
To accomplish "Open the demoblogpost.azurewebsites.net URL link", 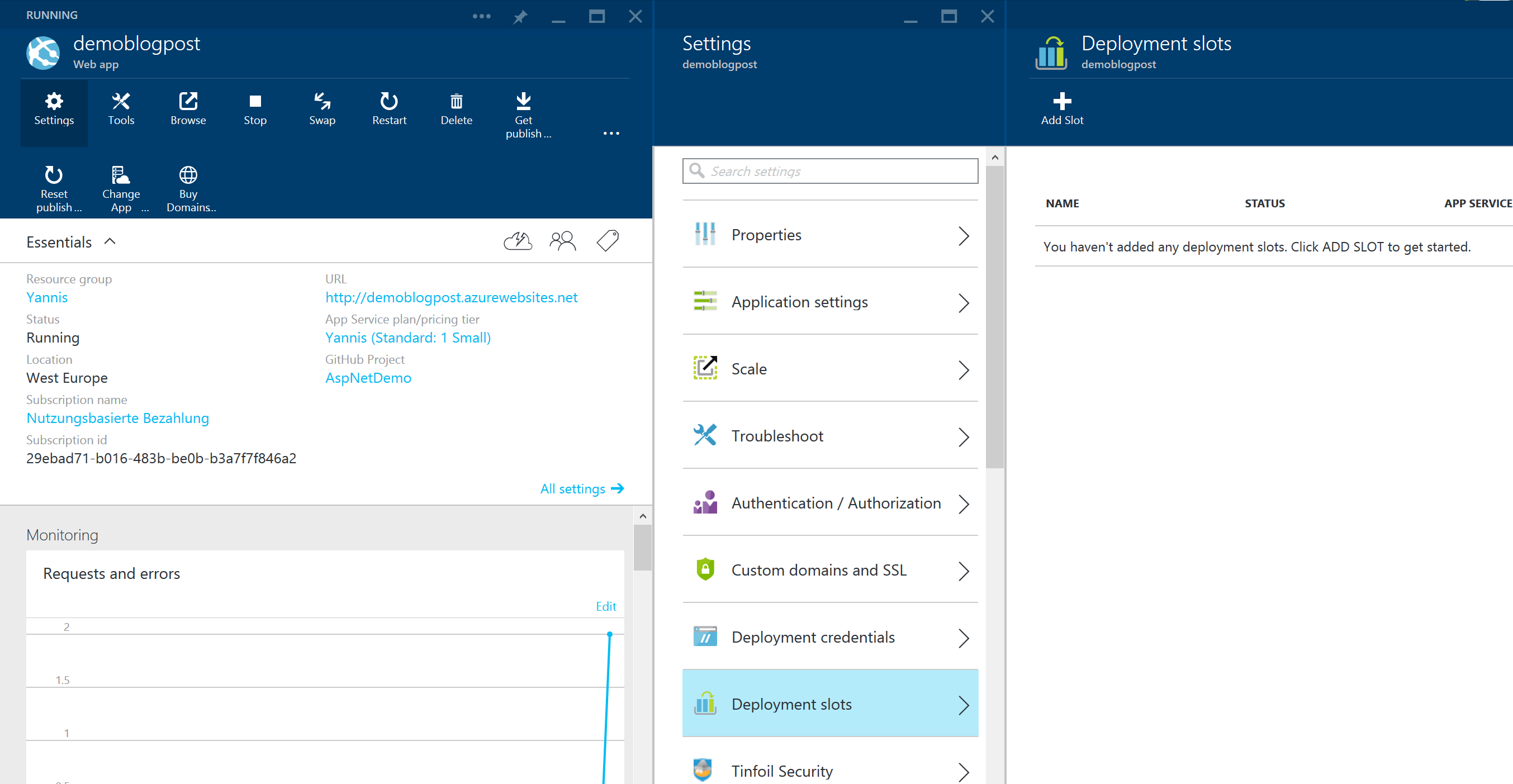I will (451, 297).
